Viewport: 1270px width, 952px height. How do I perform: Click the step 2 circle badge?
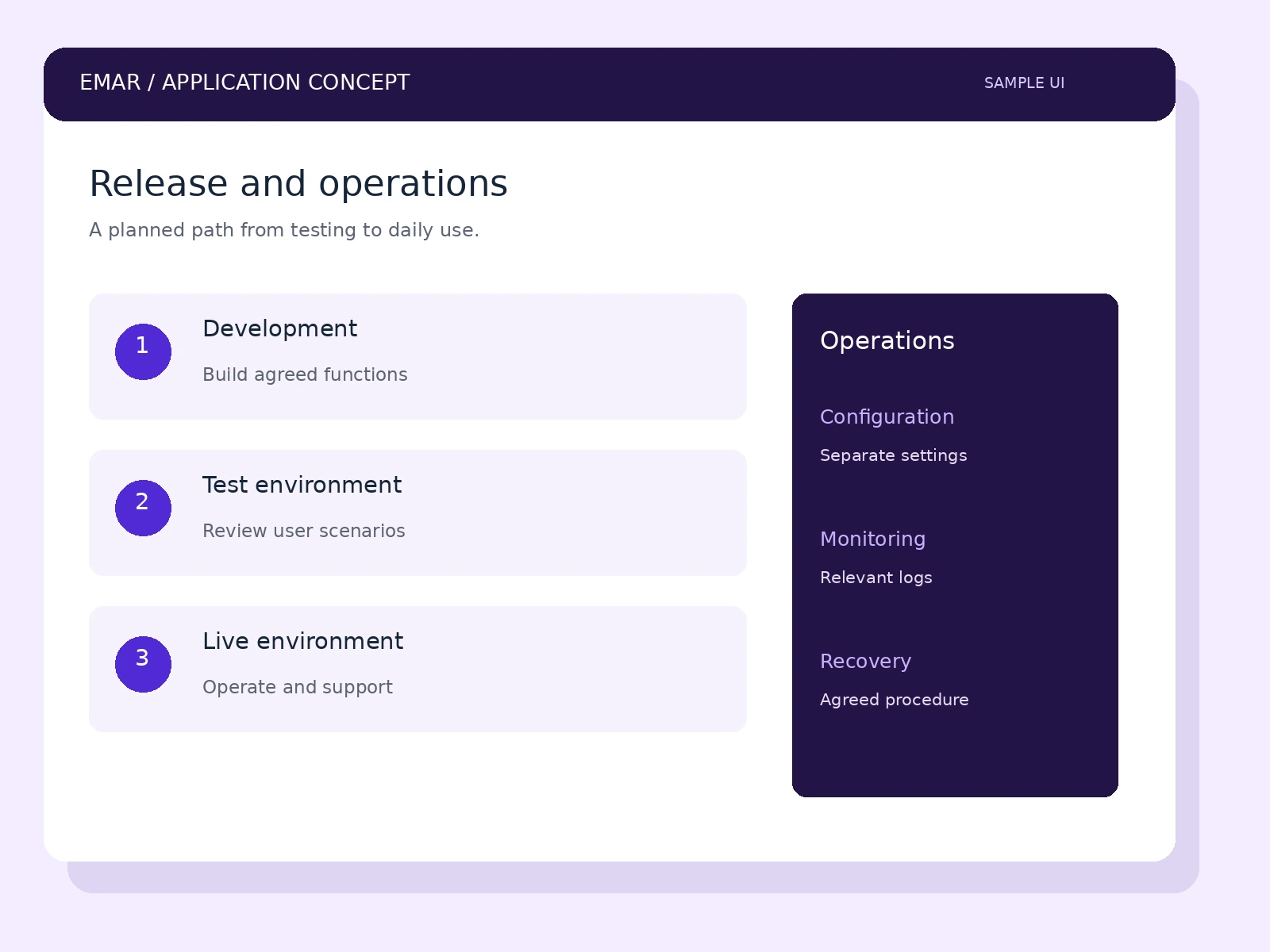click(143, 508)
